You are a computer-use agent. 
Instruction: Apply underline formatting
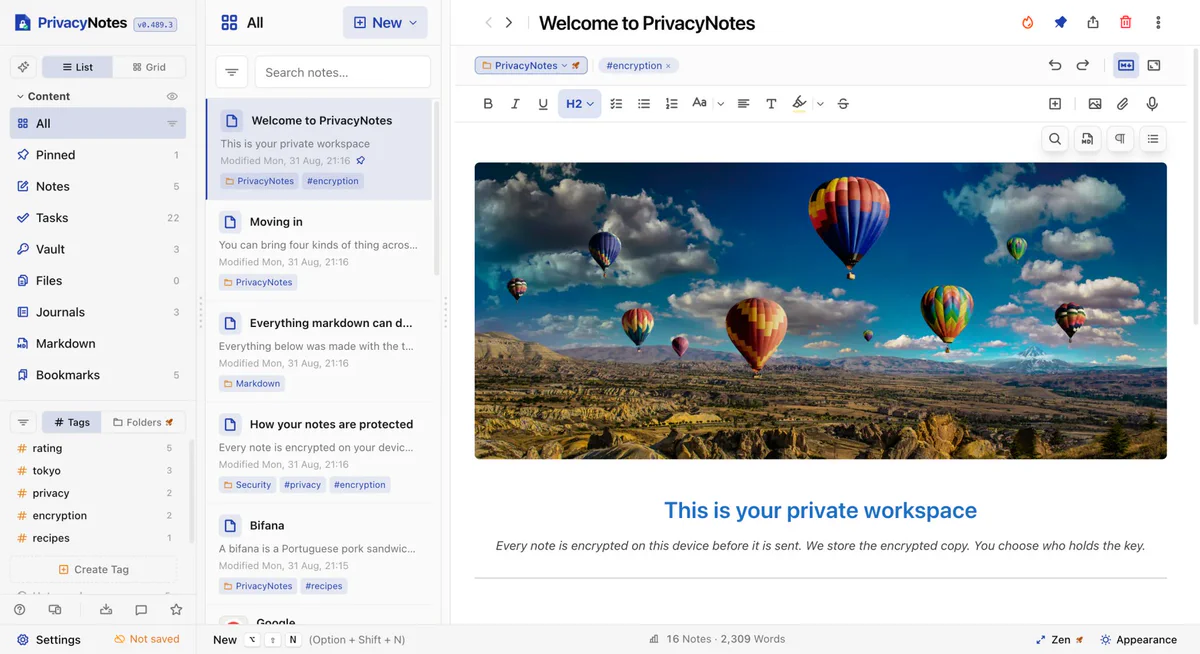click(x=543, y=104)
